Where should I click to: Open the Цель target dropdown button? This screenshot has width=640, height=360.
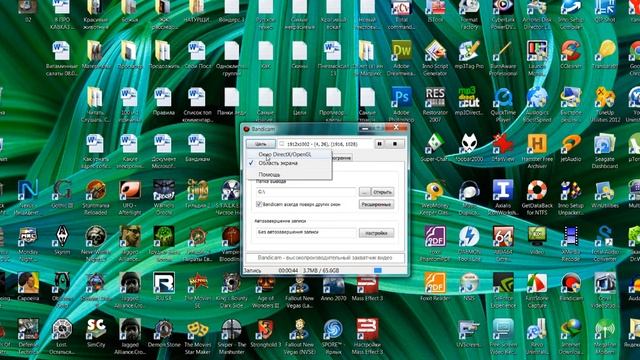260,144
